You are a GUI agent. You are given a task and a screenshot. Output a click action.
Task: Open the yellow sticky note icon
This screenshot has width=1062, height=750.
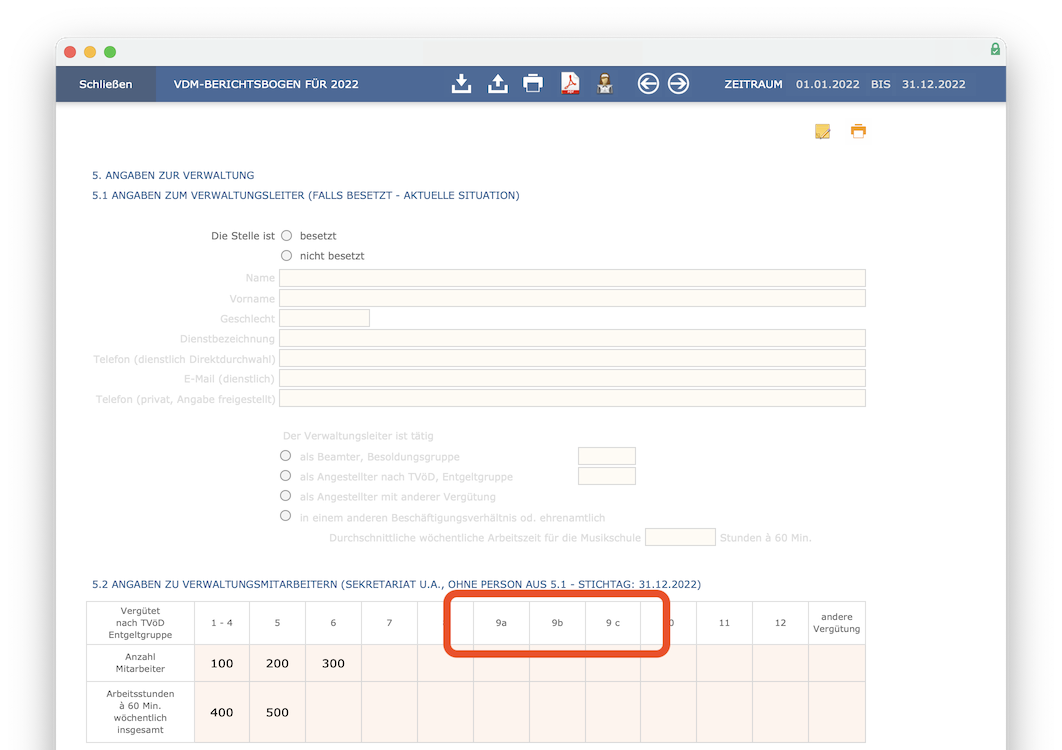[822, 131]
